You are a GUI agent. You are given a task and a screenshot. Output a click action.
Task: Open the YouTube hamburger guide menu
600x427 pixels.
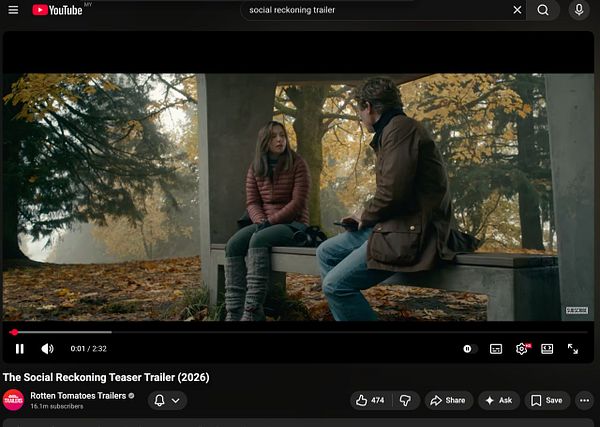13,10
